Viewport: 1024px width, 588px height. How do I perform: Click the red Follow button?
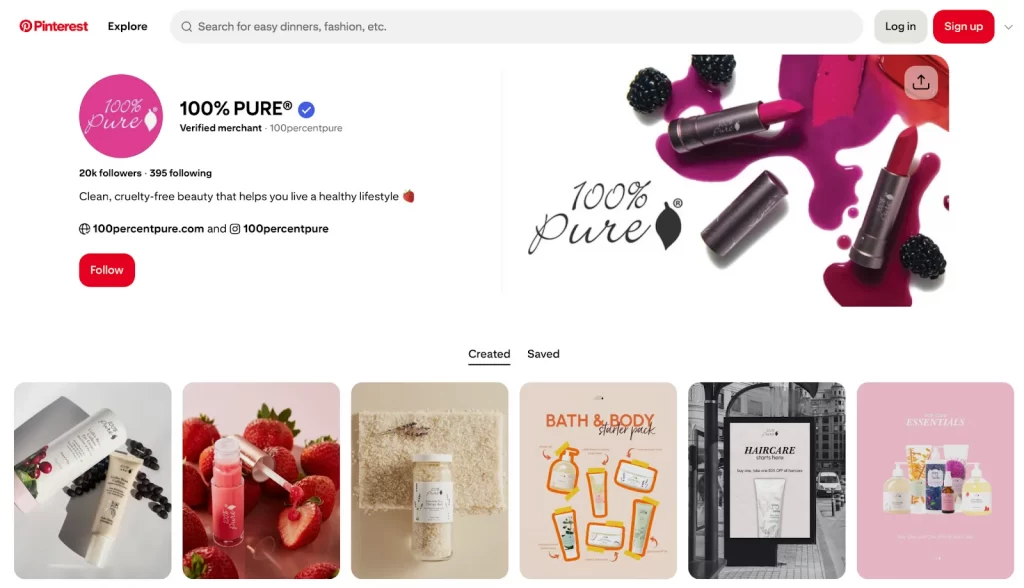(x=107, y=270)
